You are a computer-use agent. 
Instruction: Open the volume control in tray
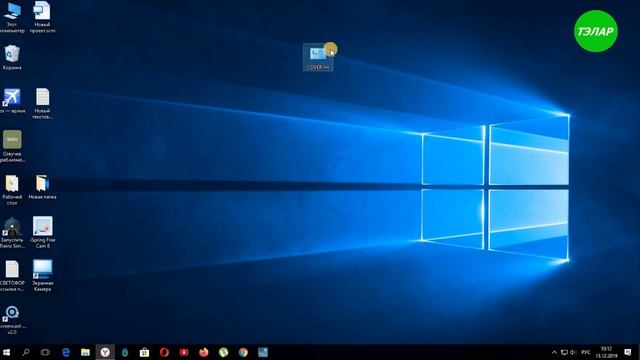point(573,352)
